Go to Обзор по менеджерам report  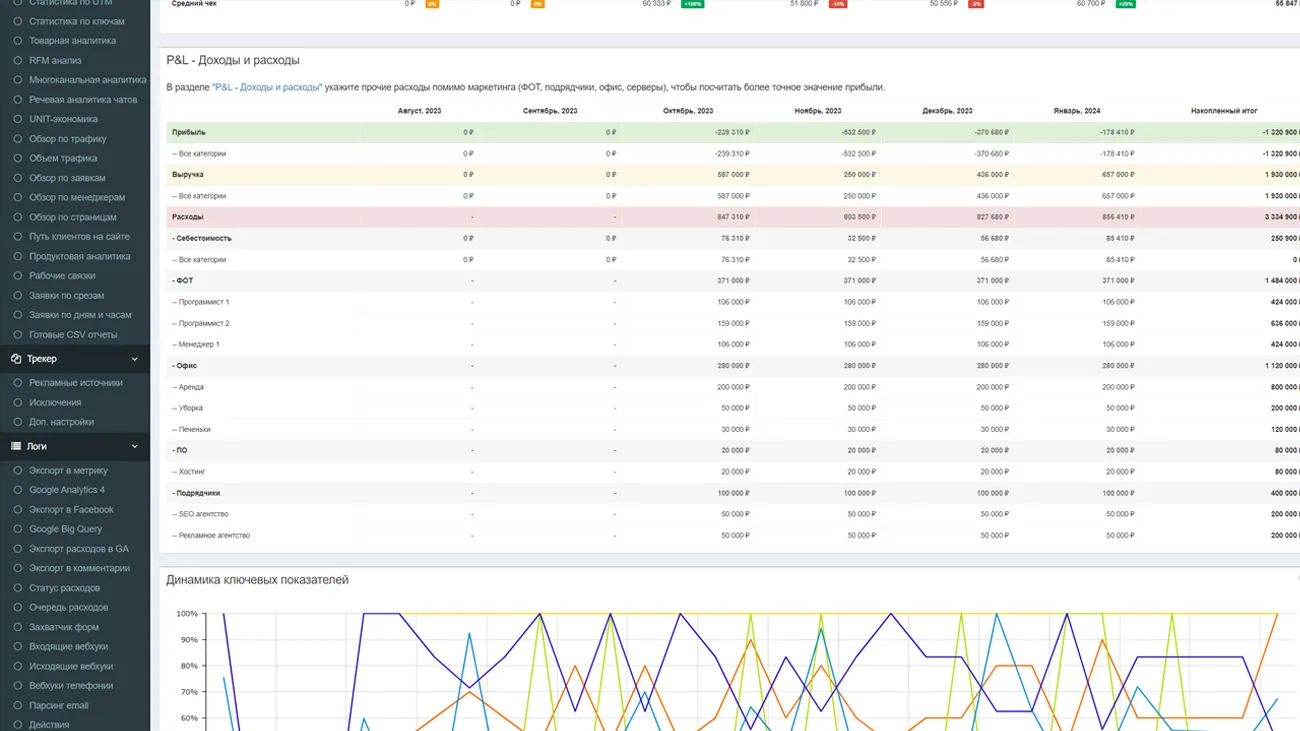77,198
